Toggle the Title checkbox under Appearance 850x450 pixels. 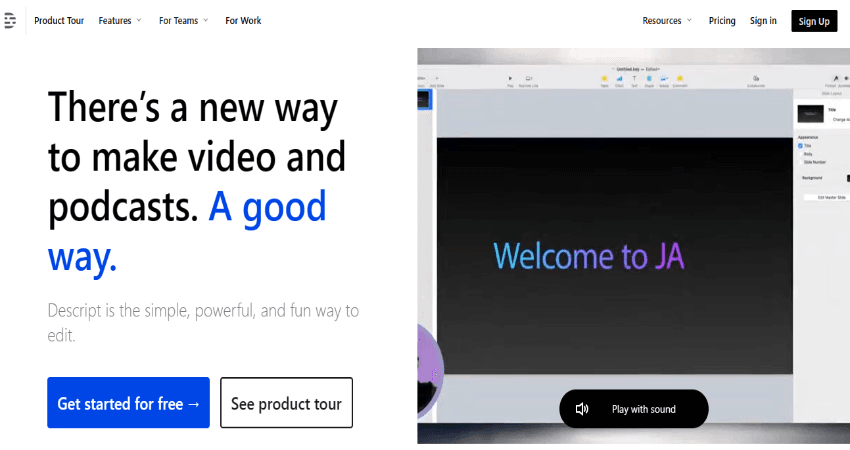(800, 146)
